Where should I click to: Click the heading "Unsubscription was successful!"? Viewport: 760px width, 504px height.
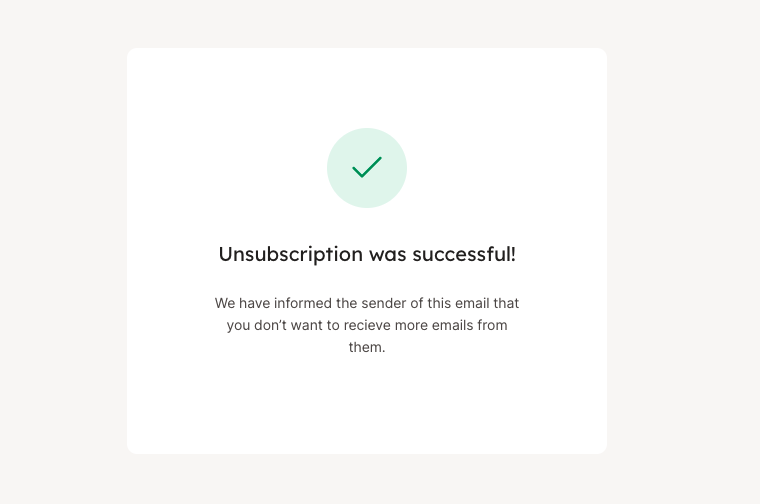367,254
